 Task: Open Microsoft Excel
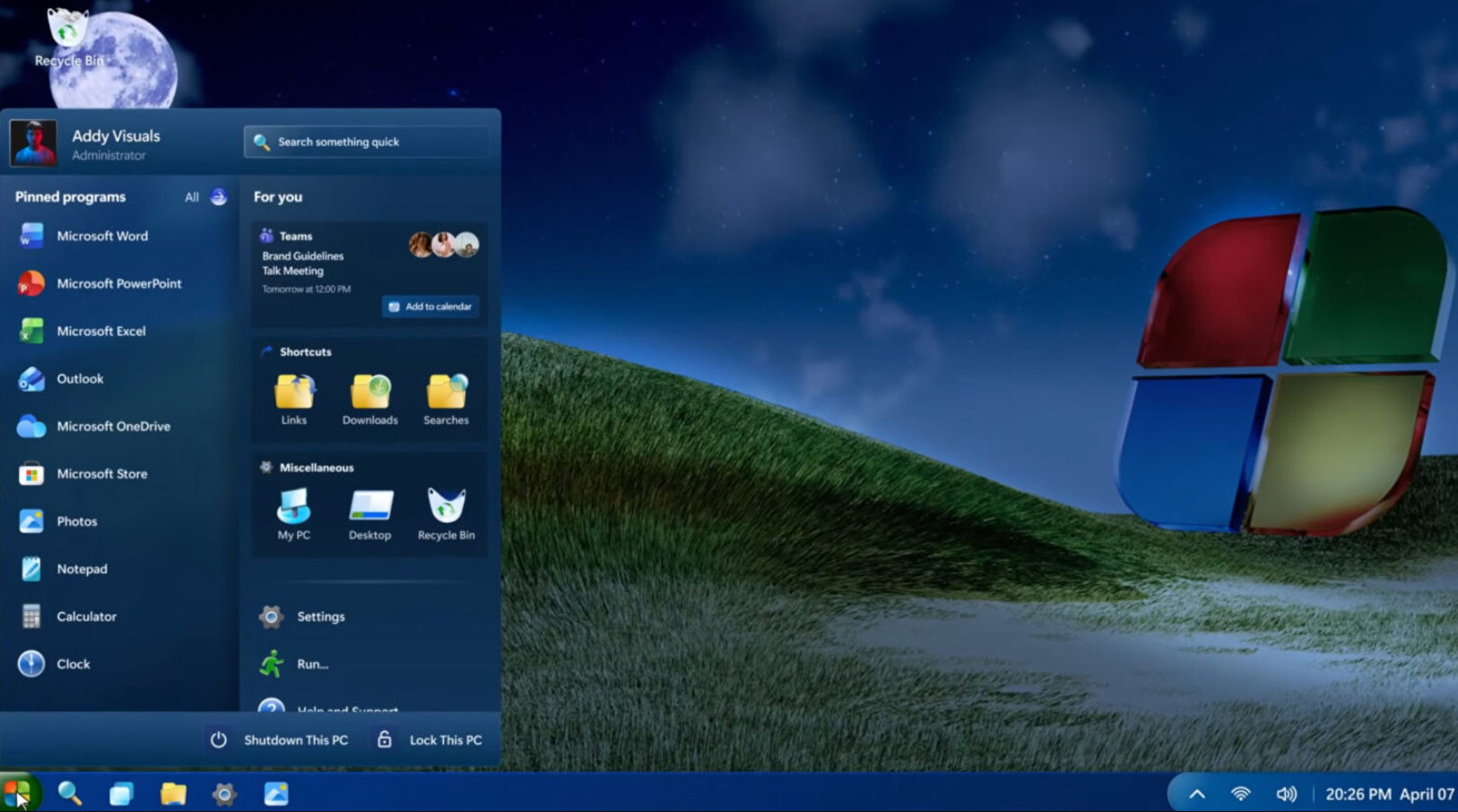[x=100, y=331]
